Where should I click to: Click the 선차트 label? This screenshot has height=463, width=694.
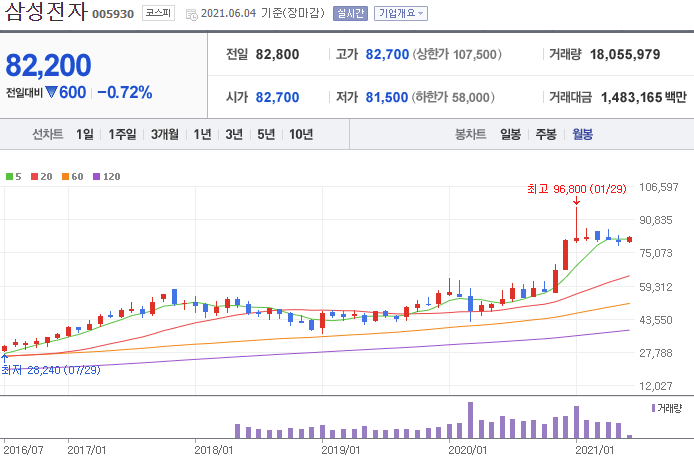pyautogui.click(x=47, y=134)
